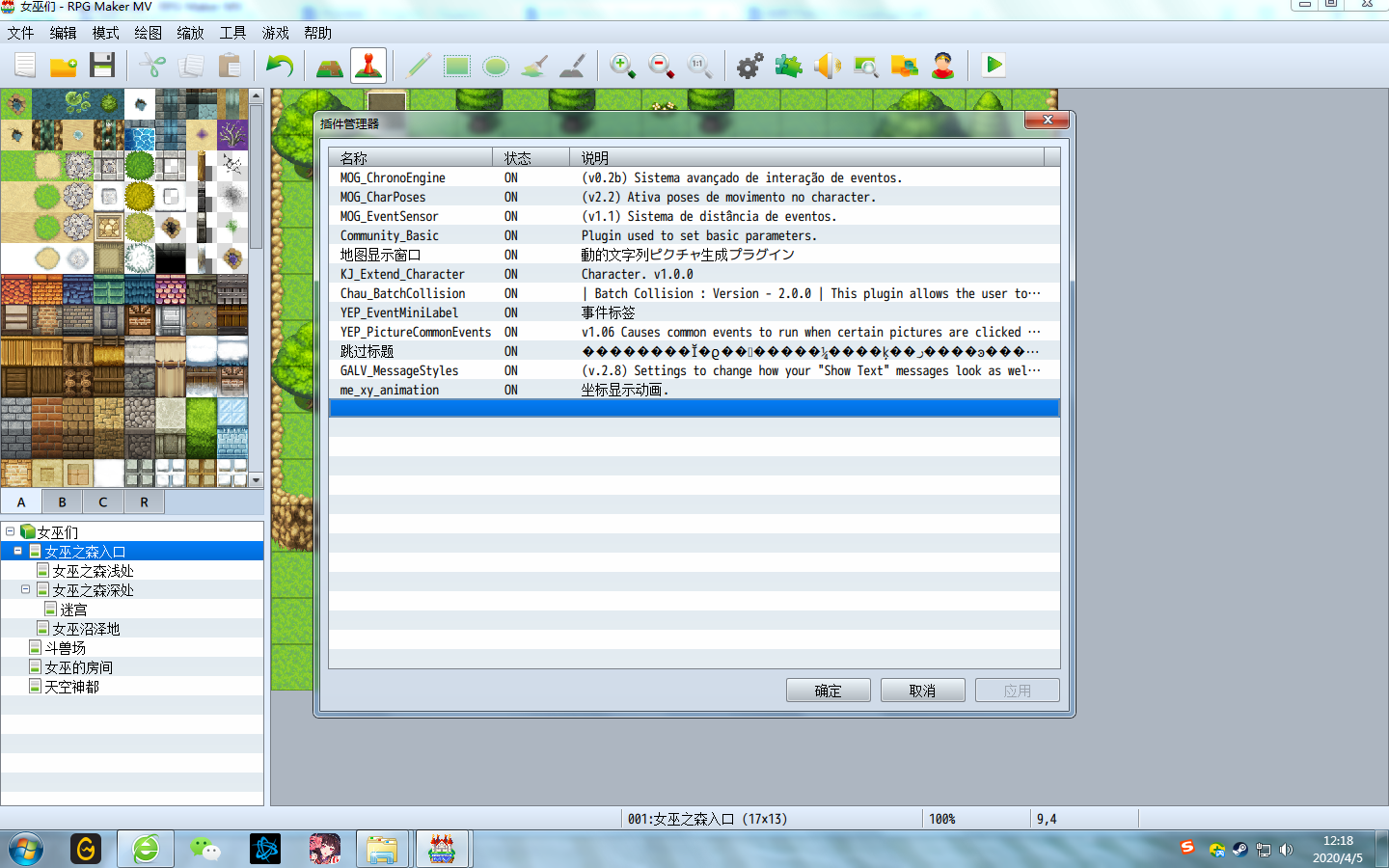Open WeChat from the taskbar

(205, 849)
